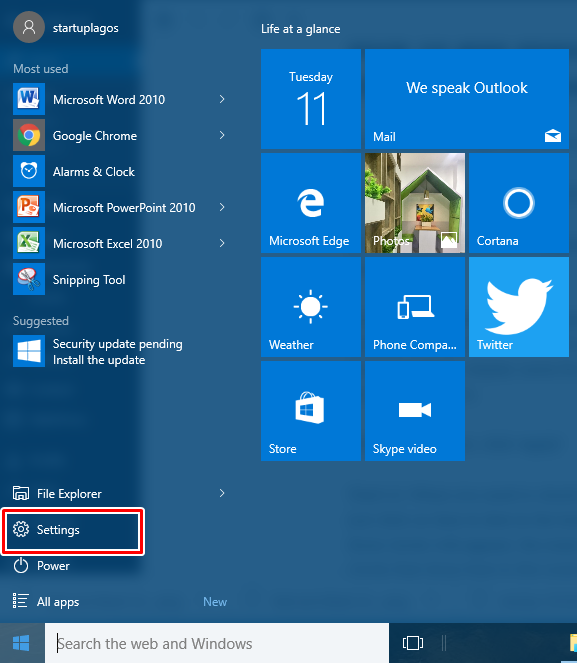
Task: Click the All apps label
Action: point(58,602)
